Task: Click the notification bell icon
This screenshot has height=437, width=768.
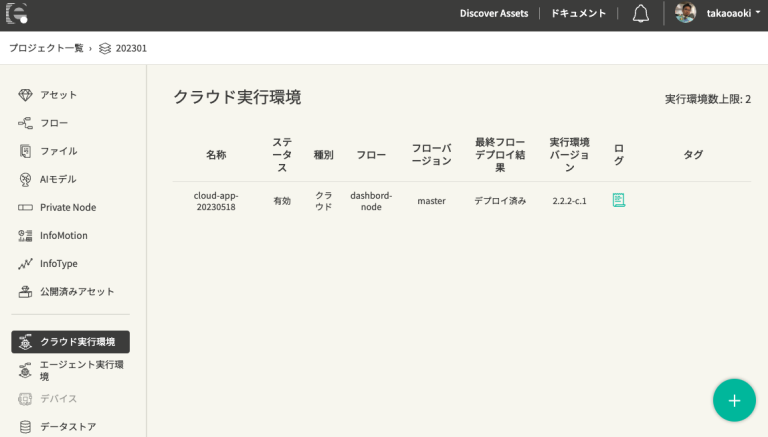Action: 641,13
